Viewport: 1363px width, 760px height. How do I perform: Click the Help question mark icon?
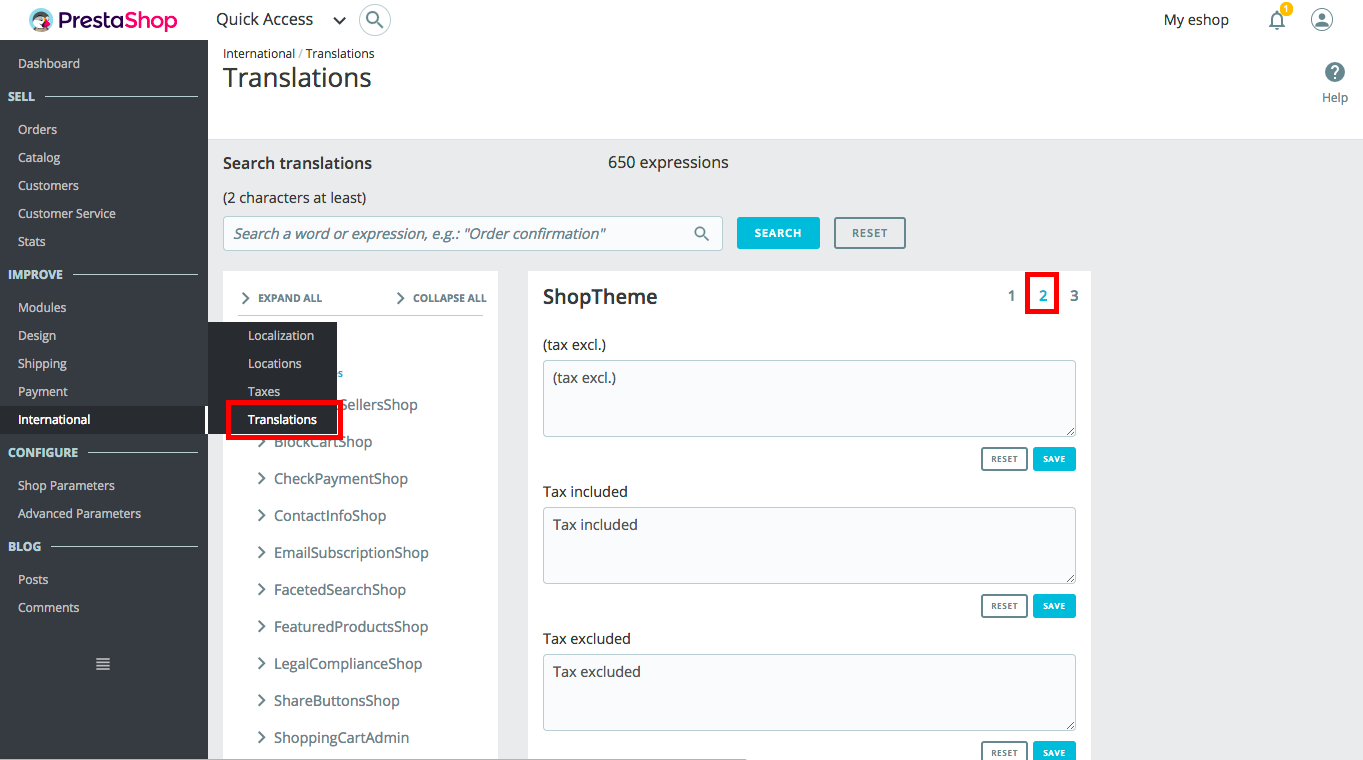point(1334,73)
